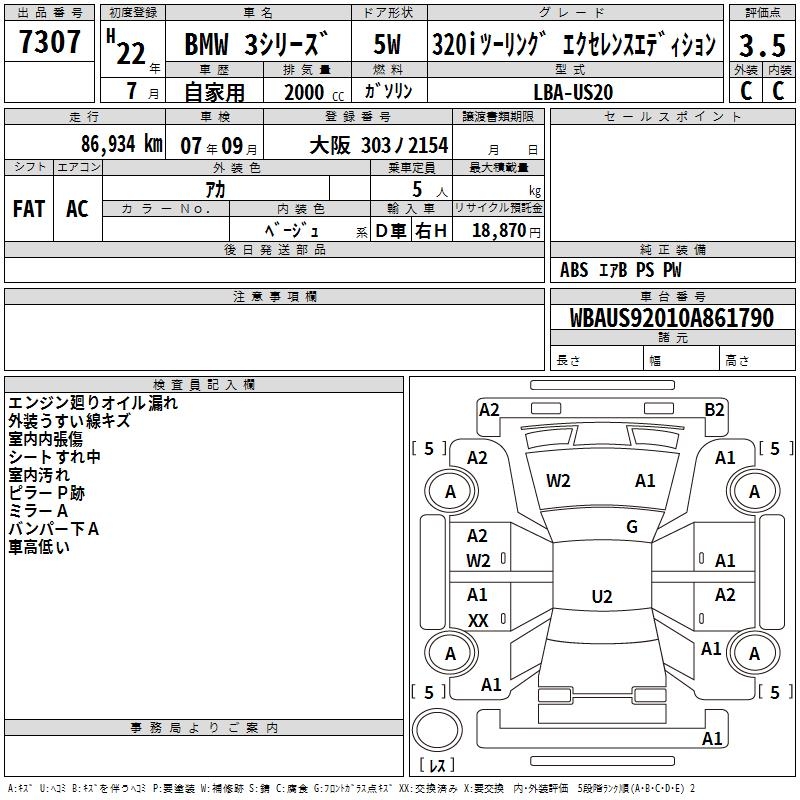The height and width of the screenshot is (800, 800).
Task: Click the door type value 5W
Action: [x=387, y=44]
